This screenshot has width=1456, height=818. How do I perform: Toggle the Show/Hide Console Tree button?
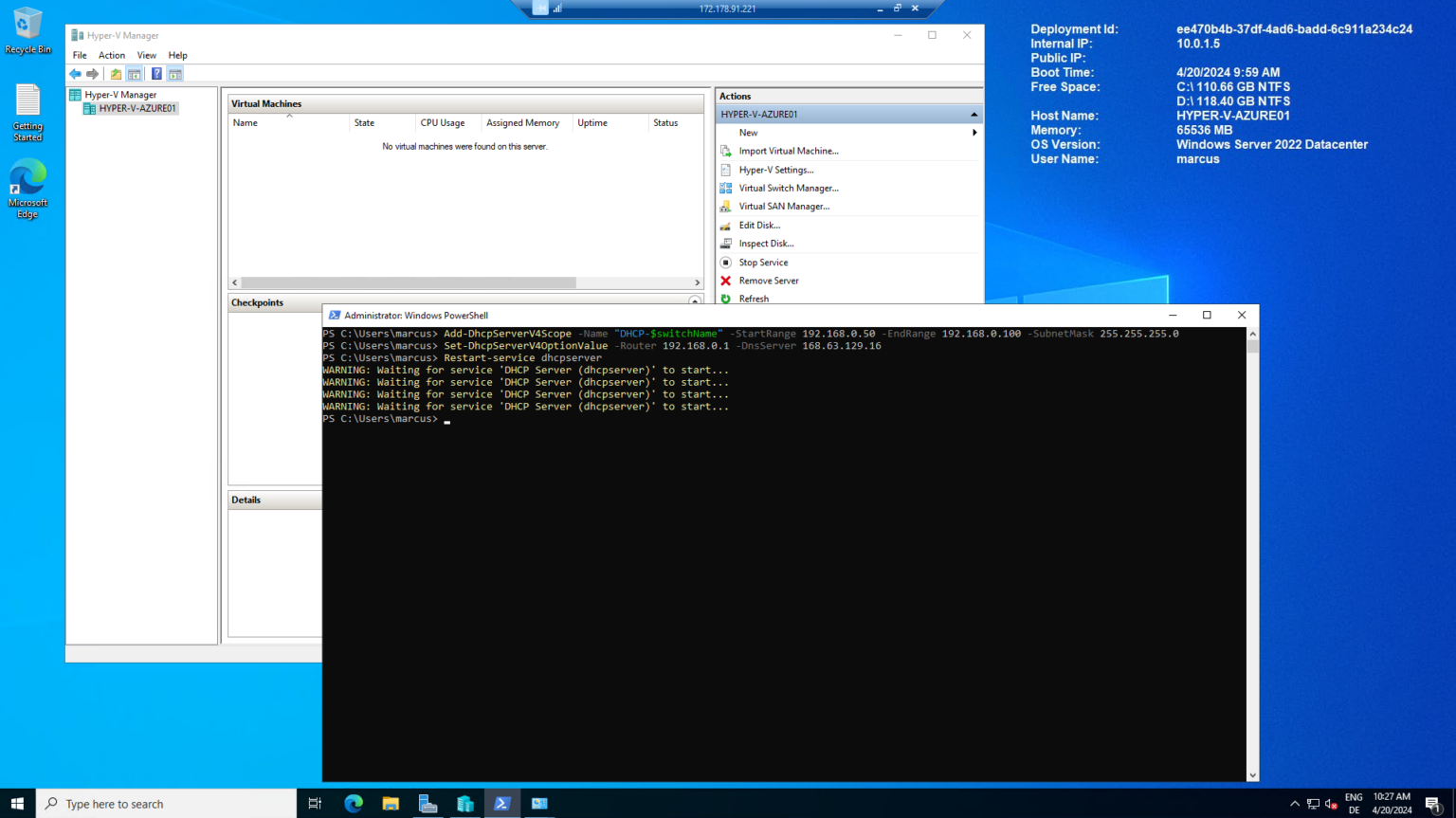tap(134, 73)
